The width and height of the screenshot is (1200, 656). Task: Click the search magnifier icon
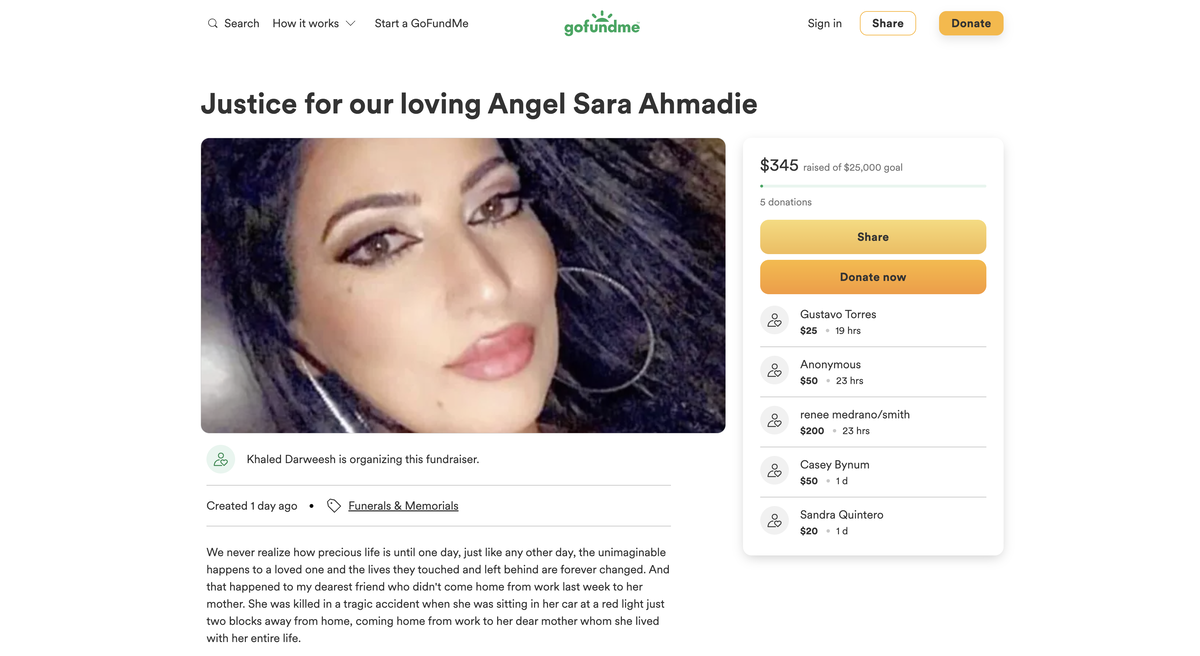[212, 23]
